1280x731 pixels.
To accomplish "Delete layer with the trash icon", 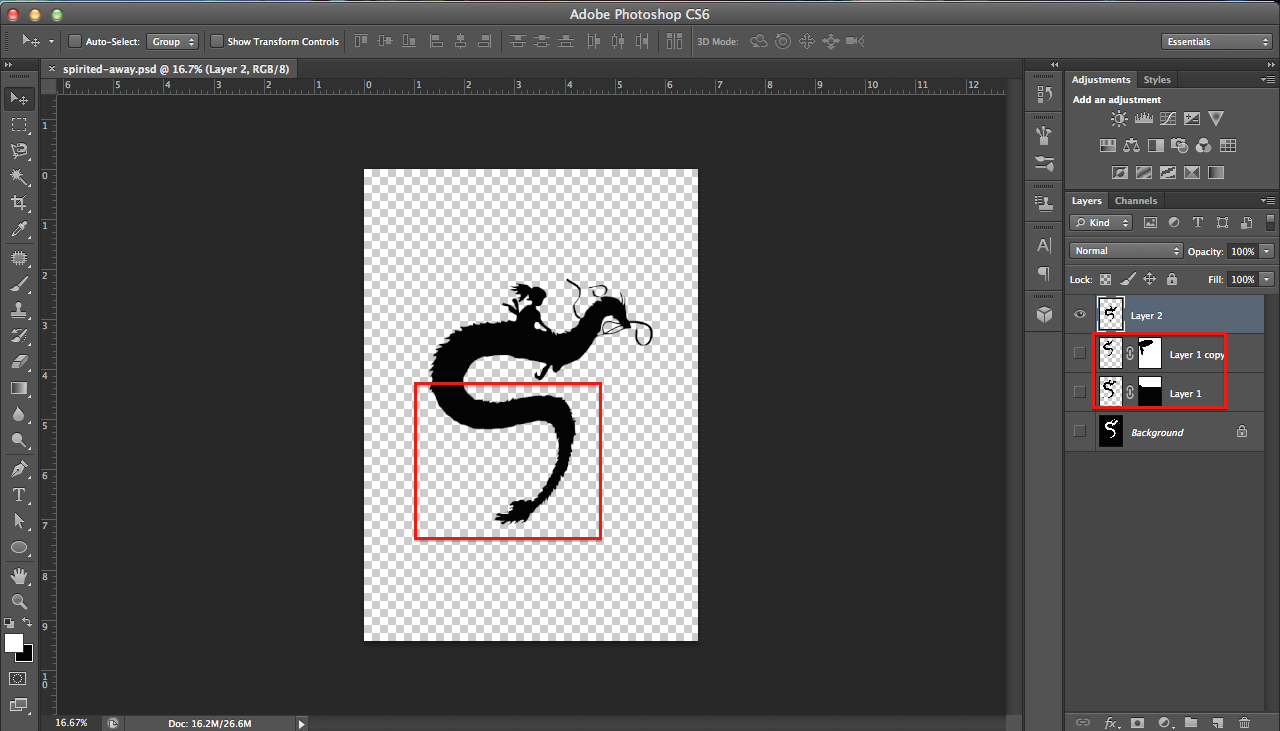I will pyautogui.click(x=1244, y=722).
